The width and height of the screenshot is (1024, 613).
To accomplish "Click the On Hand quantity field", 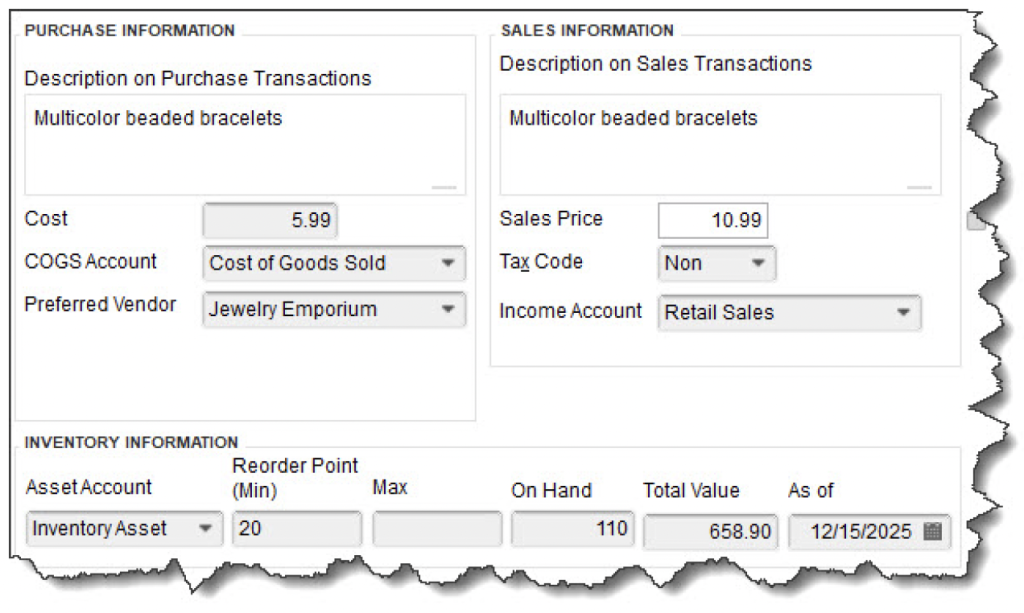I will pos(572,529).
